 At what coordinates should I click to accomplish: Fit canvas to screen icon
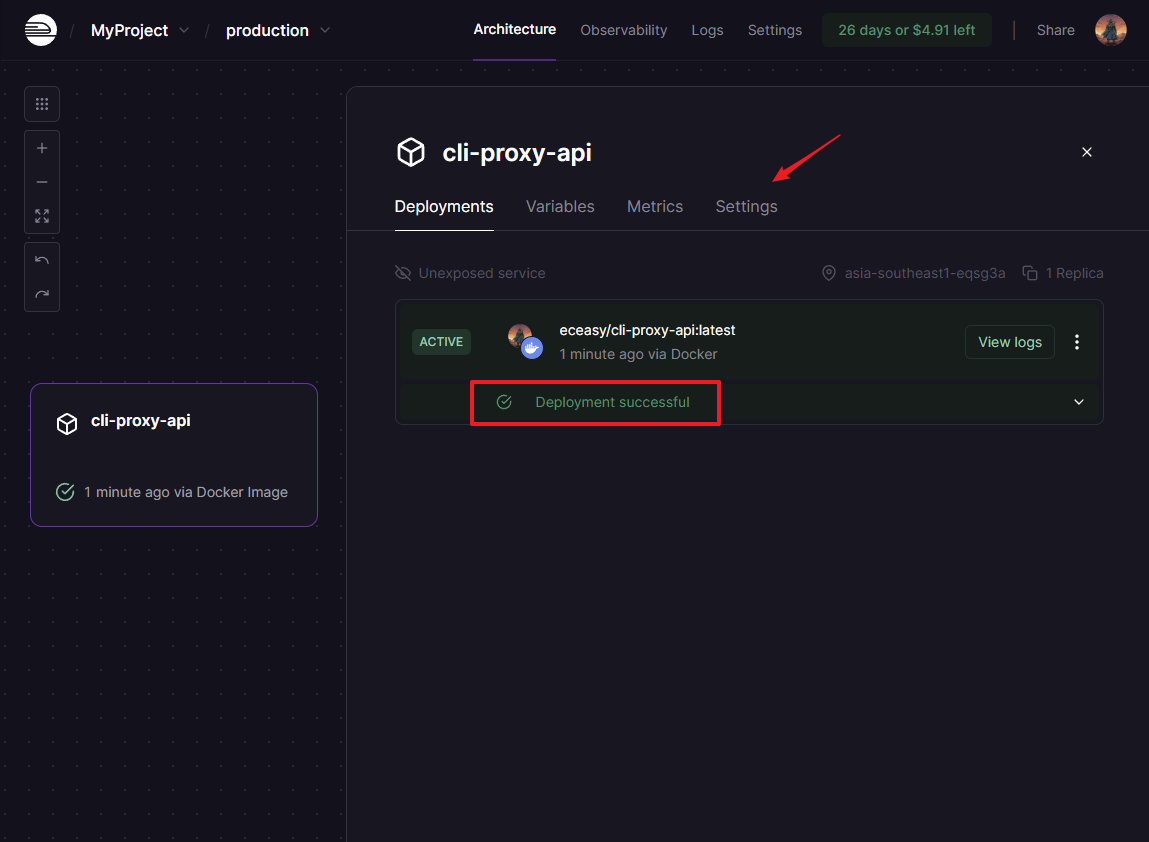click(x=42, y=216)
